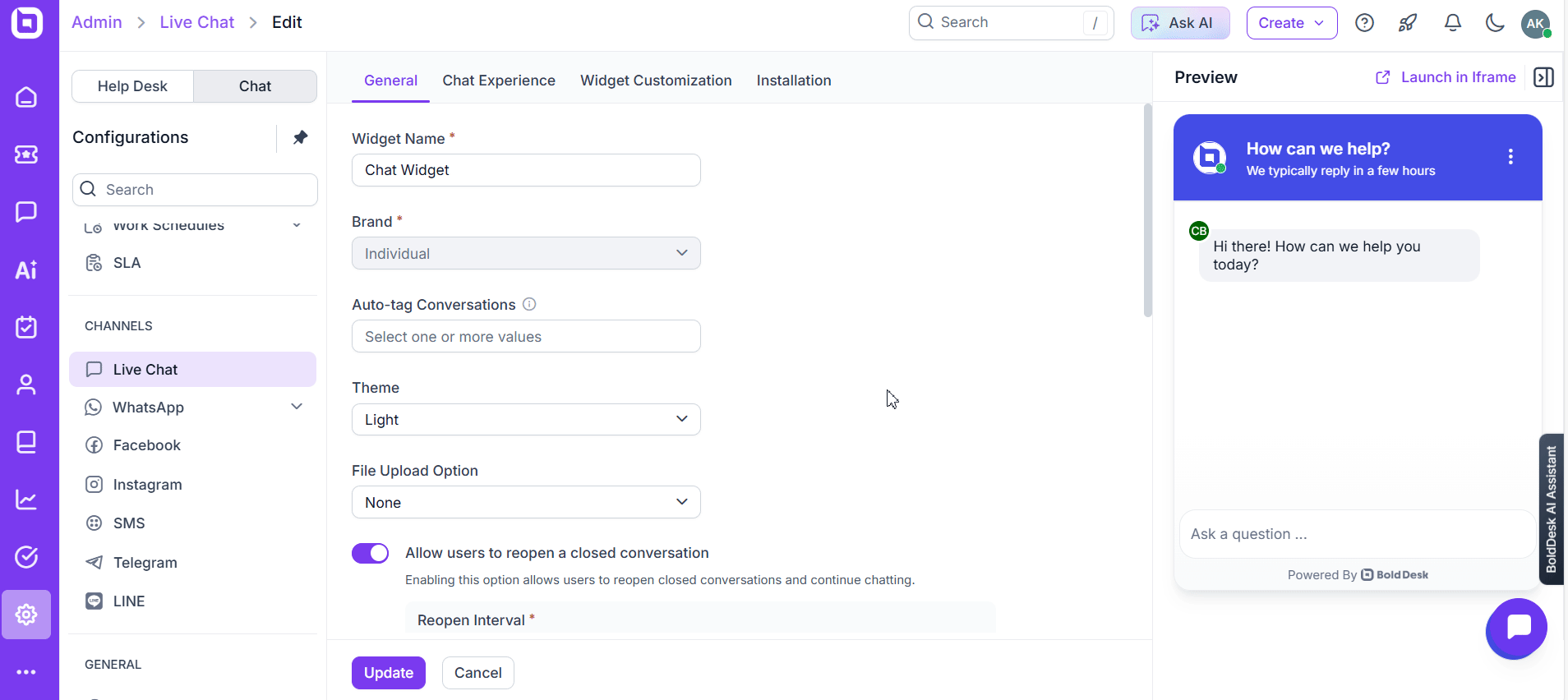This screenshot has width=1568, height=700.
Task: Switch to Chat Experience tab
Action: (499, 81)
